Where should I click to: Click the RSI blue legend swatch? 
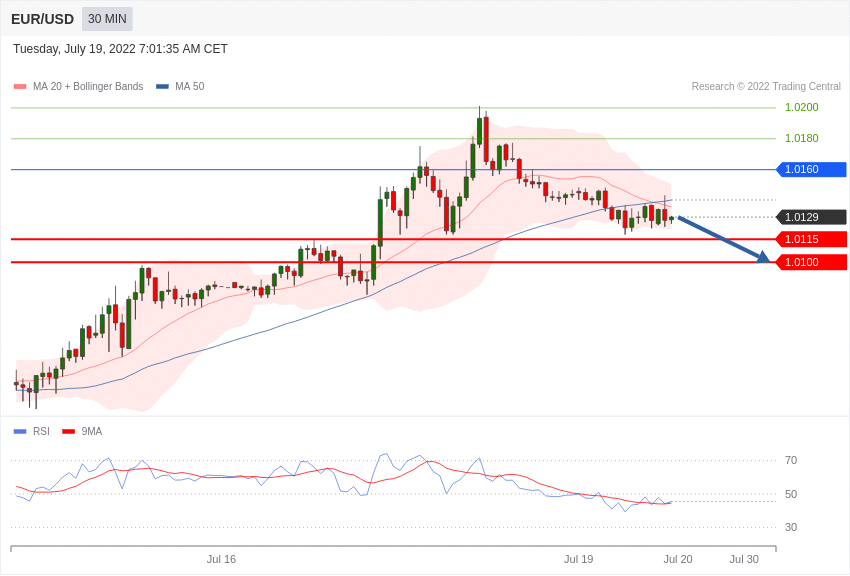[x=20, y=431]
